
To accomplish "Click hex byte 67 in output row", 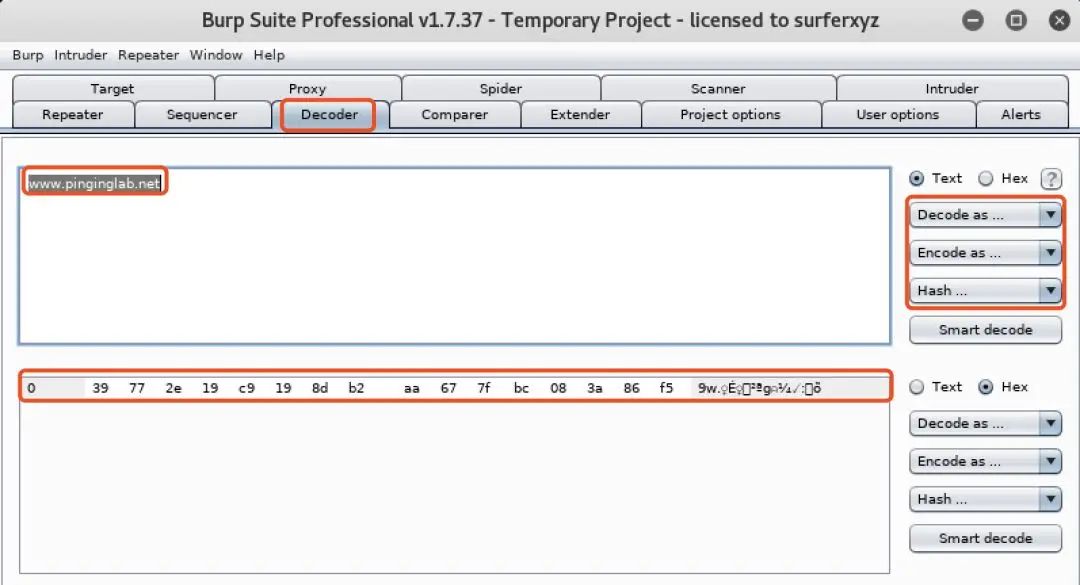I will [x=448, y=388].
